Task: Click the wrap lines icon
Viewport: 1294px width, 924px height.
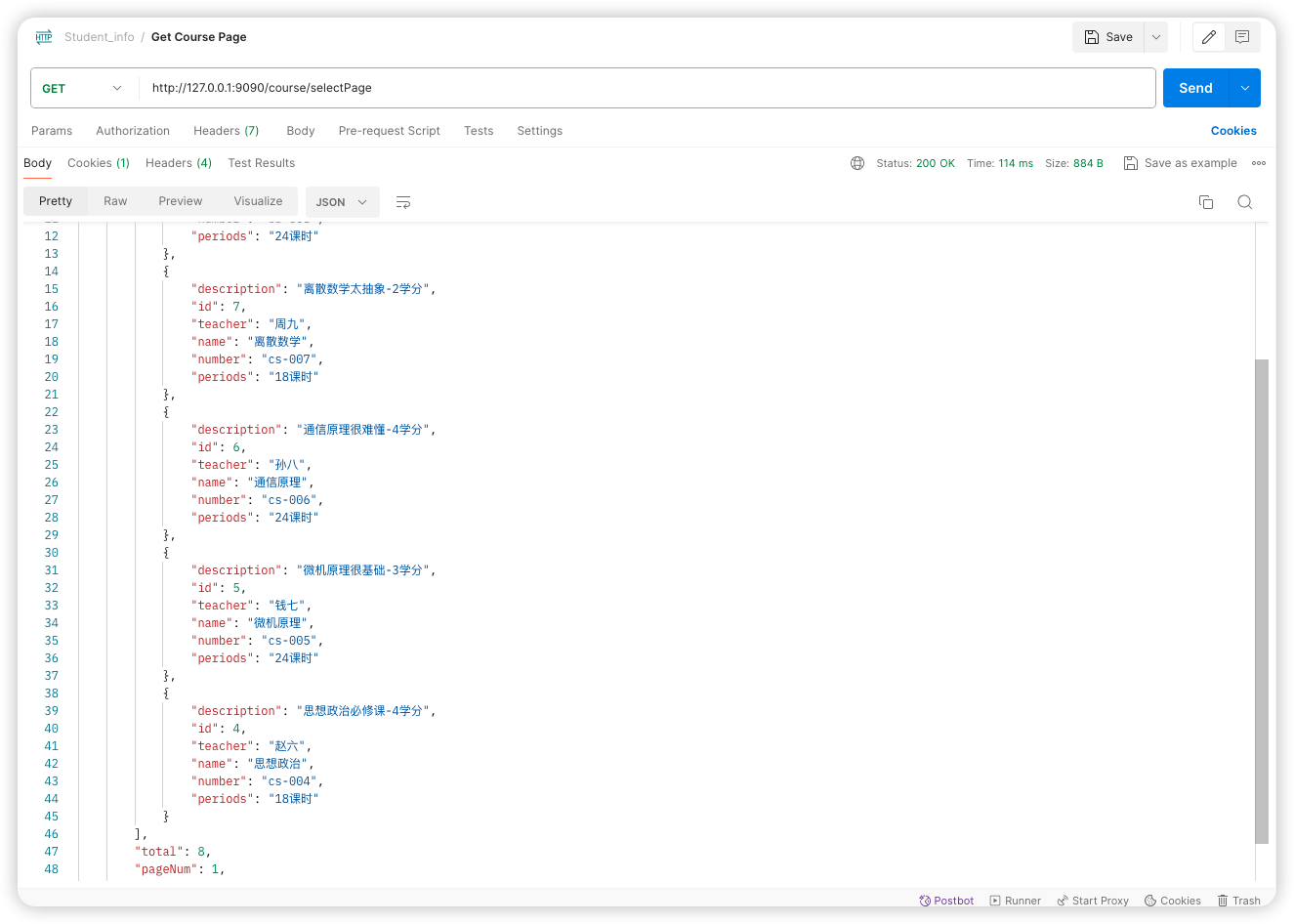Action: click(402, 202)
